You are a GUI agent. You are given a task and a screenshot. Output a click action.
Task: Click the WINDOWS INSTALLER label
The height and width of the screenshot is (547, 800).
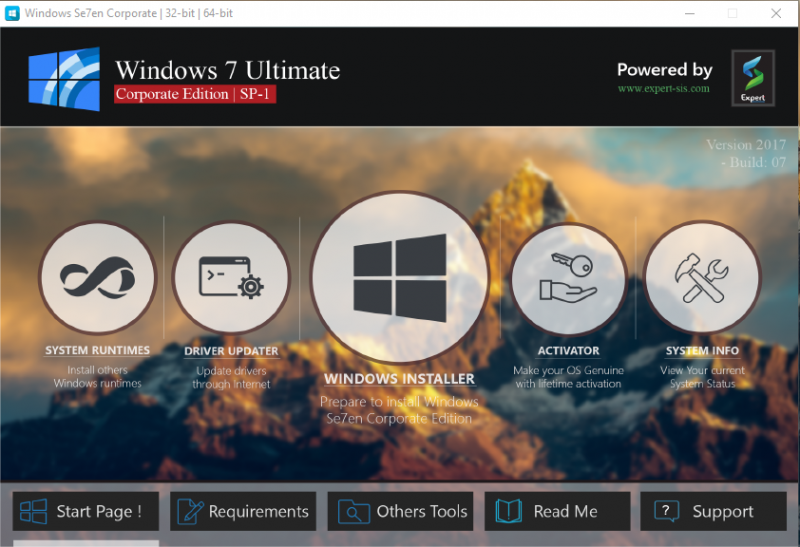(399, 379)
